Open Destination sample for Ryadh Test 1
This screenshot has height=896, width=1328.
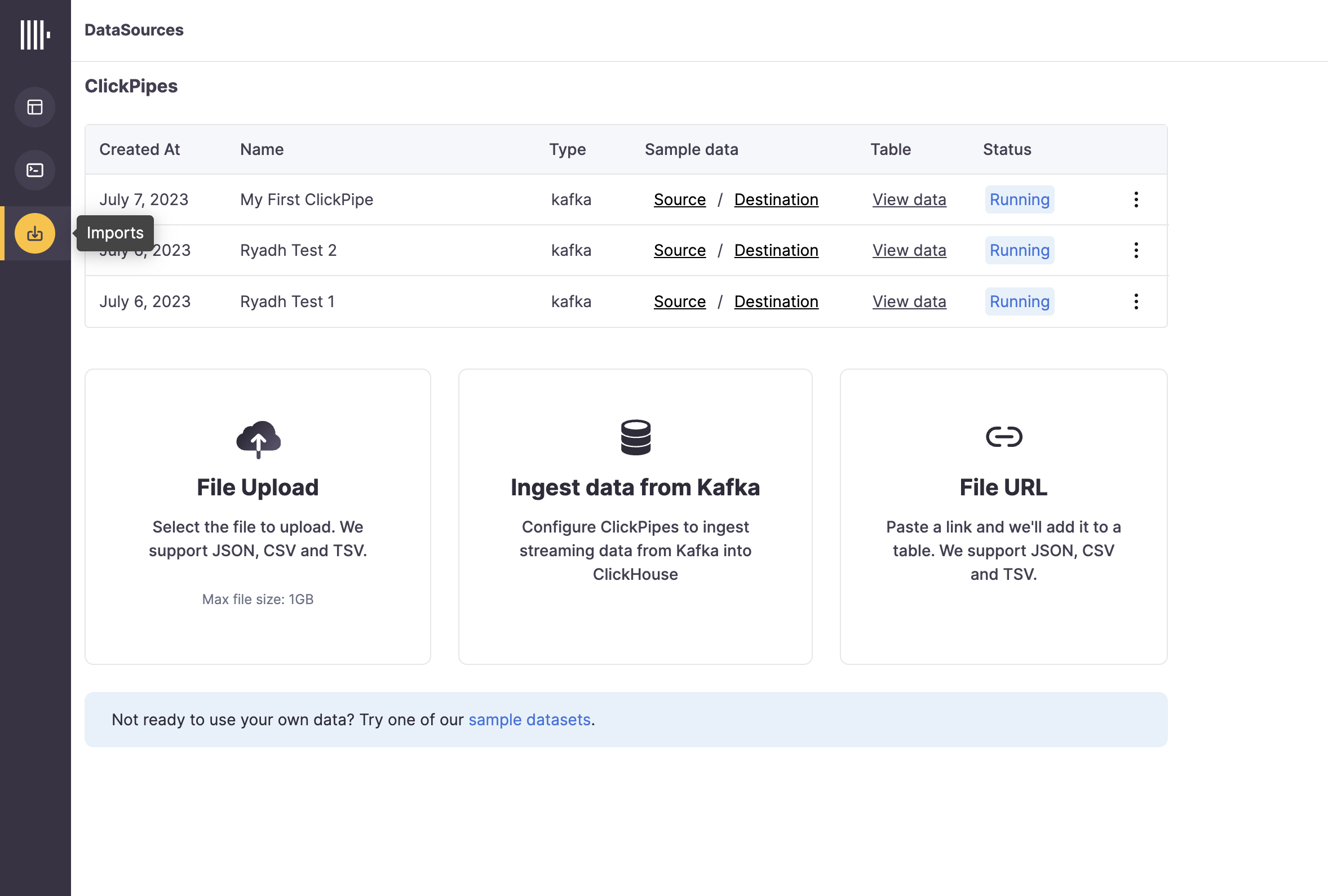pyautogui.click(x=776, y=301)
